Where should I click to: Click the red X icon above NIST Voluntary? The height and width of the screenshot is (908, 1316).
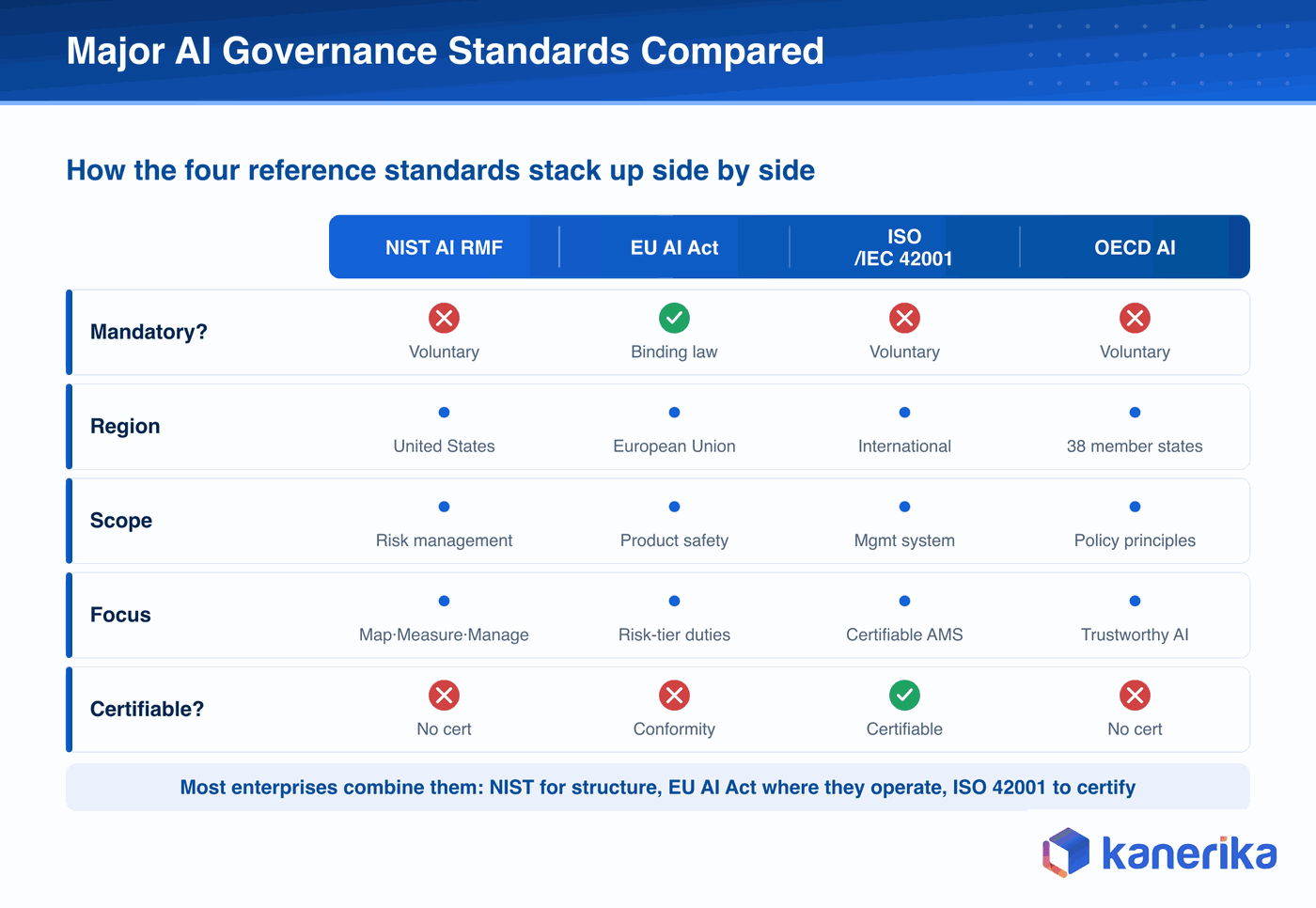pyautogui.click(x=444, y=318)
